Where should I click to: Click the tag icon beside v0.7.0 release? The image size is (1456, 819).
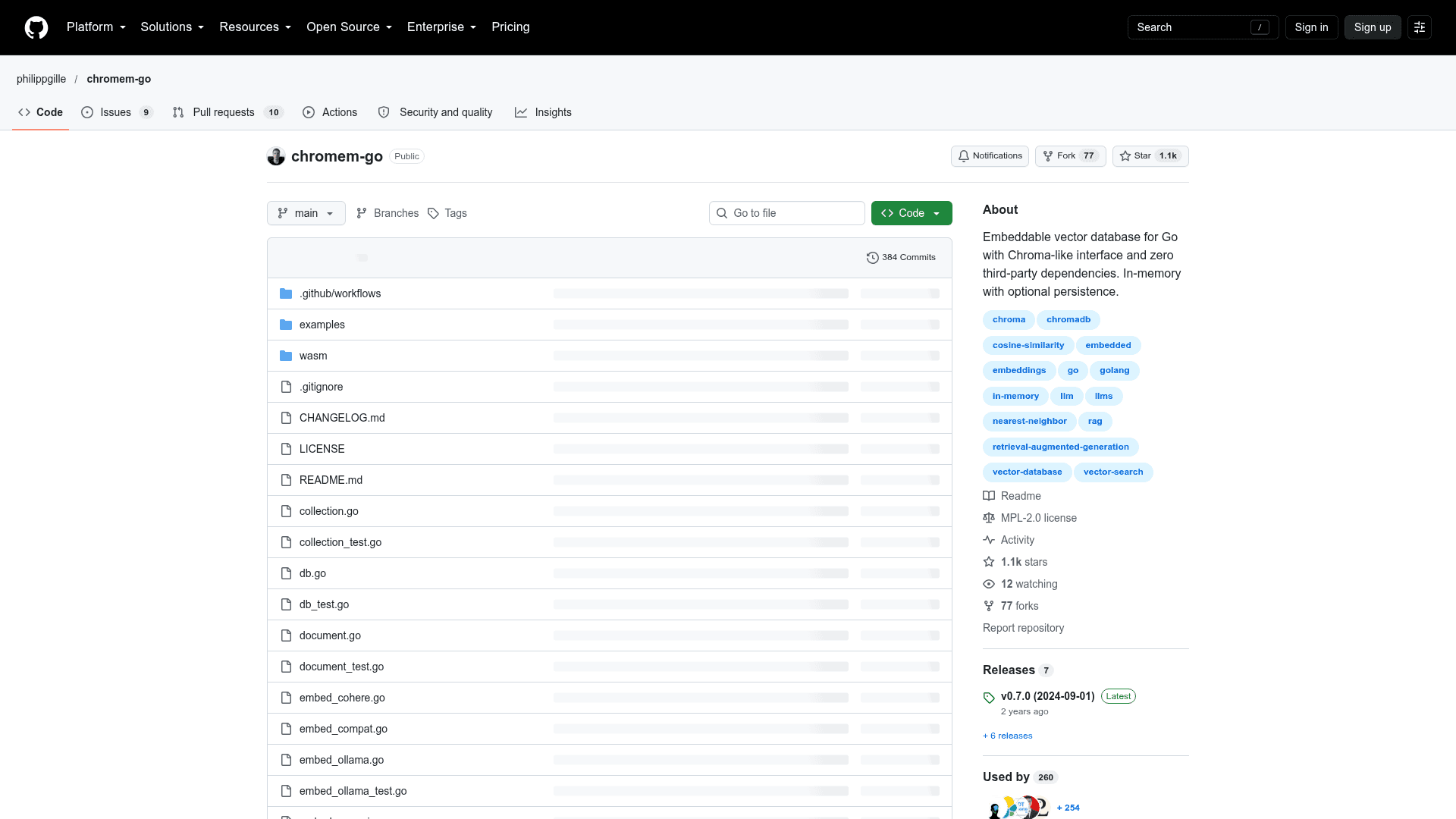[x=989, y=698]
